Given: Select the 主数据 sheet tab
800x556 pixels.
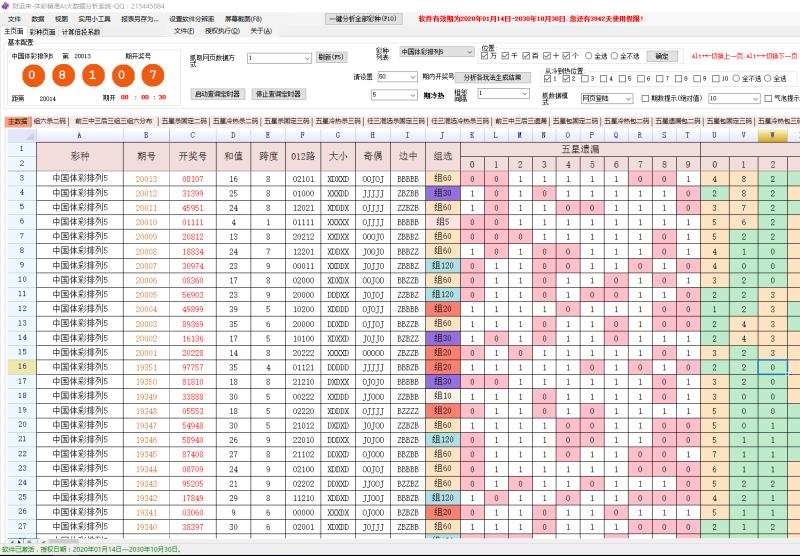Looking at the screenshot, I should pos(18,121).
